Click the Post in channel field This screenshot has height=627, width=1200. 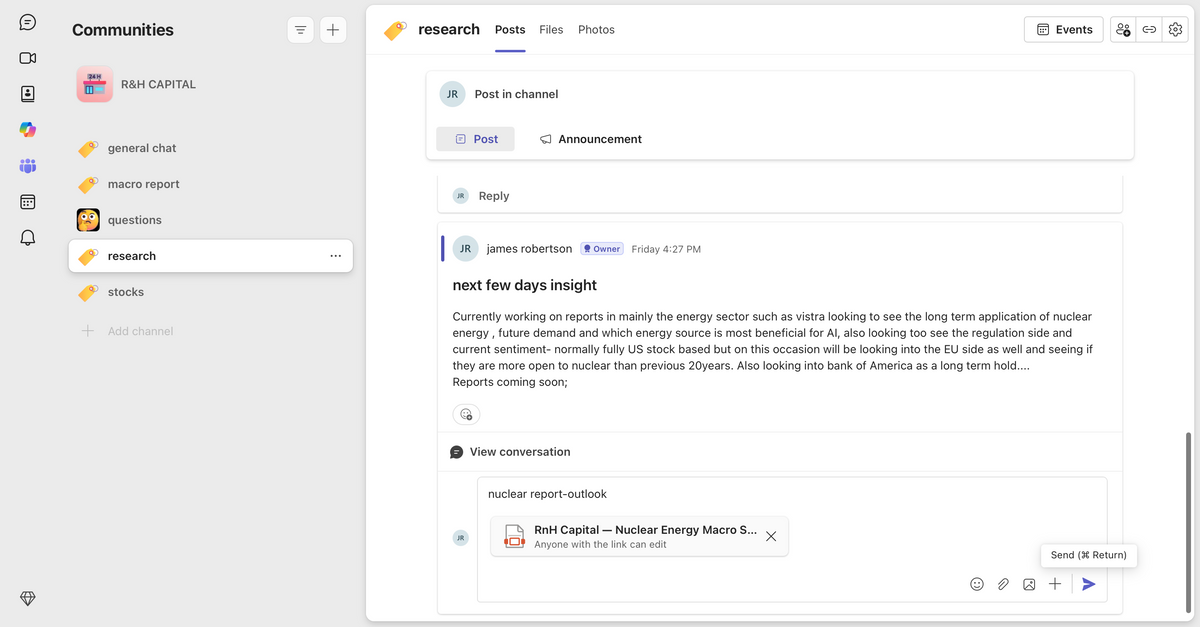point(780,94)
